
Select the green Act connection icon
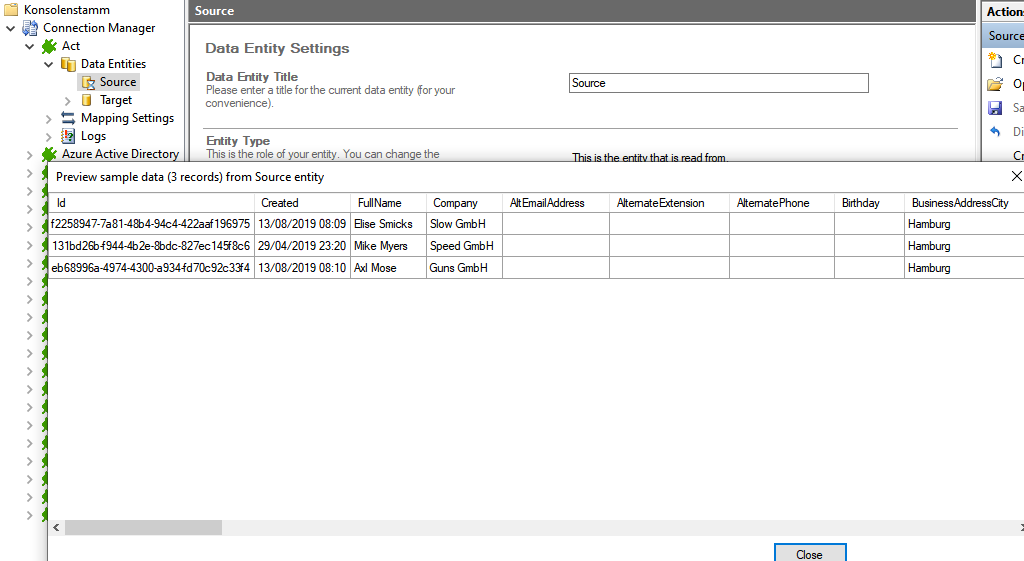pos(49,46)
